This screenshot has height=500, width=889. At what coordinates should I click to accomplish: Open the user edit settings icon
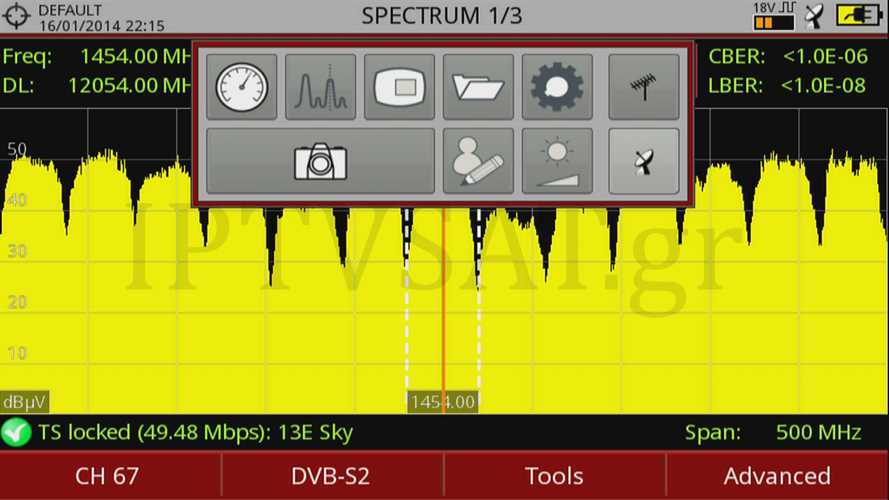(x=478, y=161)
